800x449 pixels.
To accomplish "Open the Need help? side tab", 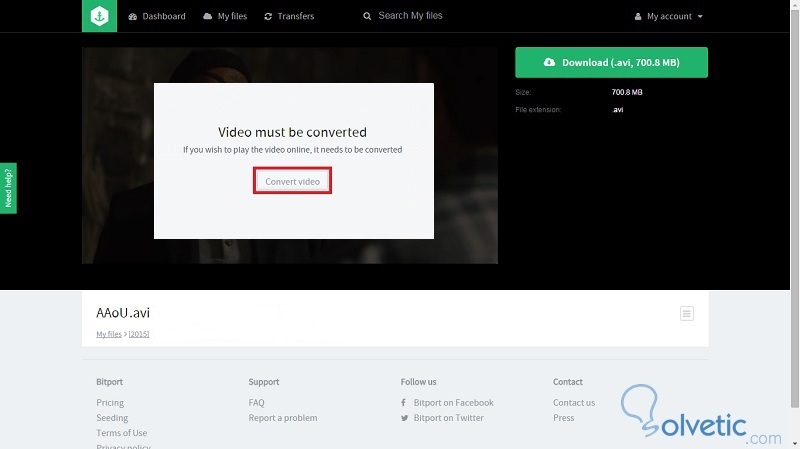I will (x=8, y=188).
